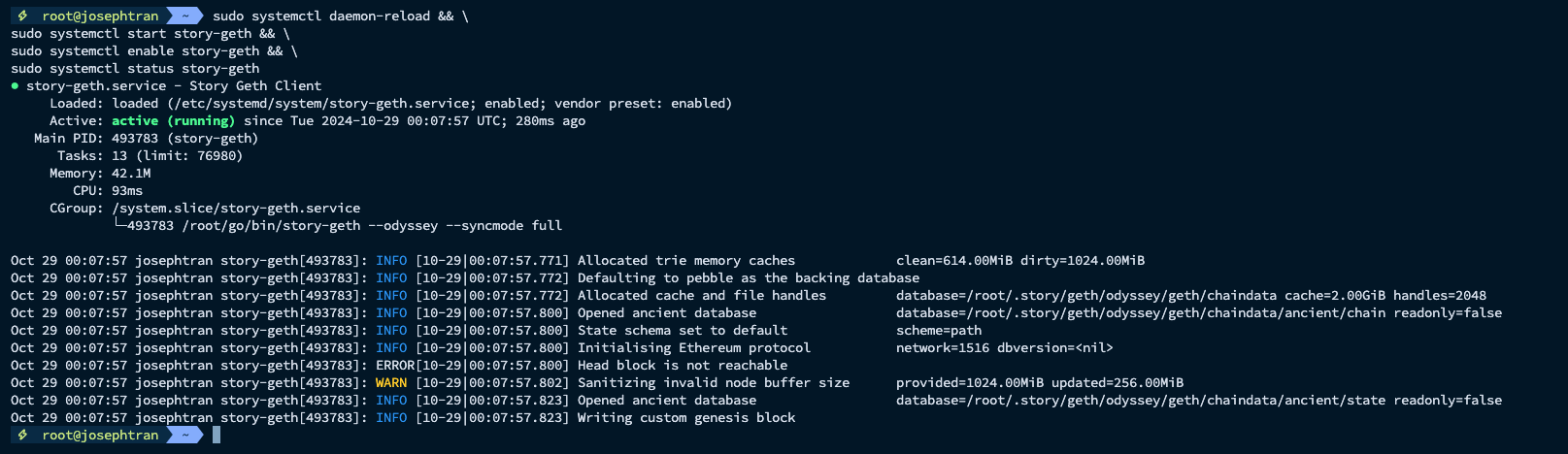Click the ERROR log level label
The image size is (1568, 454).
tap(395, 365)
